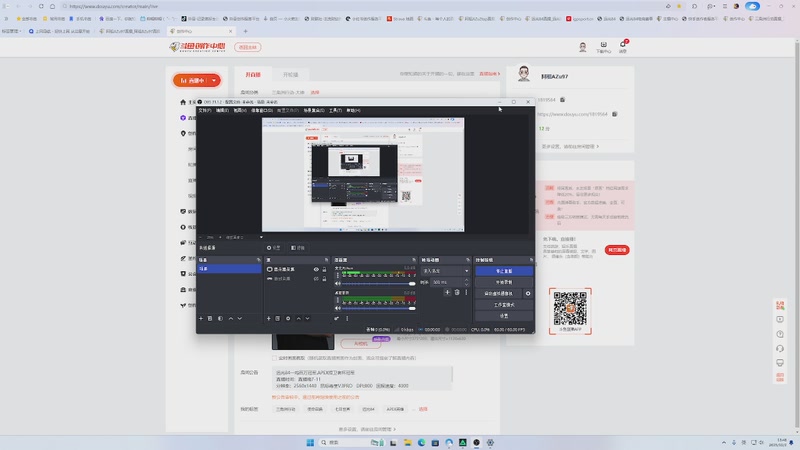The height and width of the screenshot is (450, 800).
Task: Open OBS from the Windows taskbar
Action: tap(477, 442)
